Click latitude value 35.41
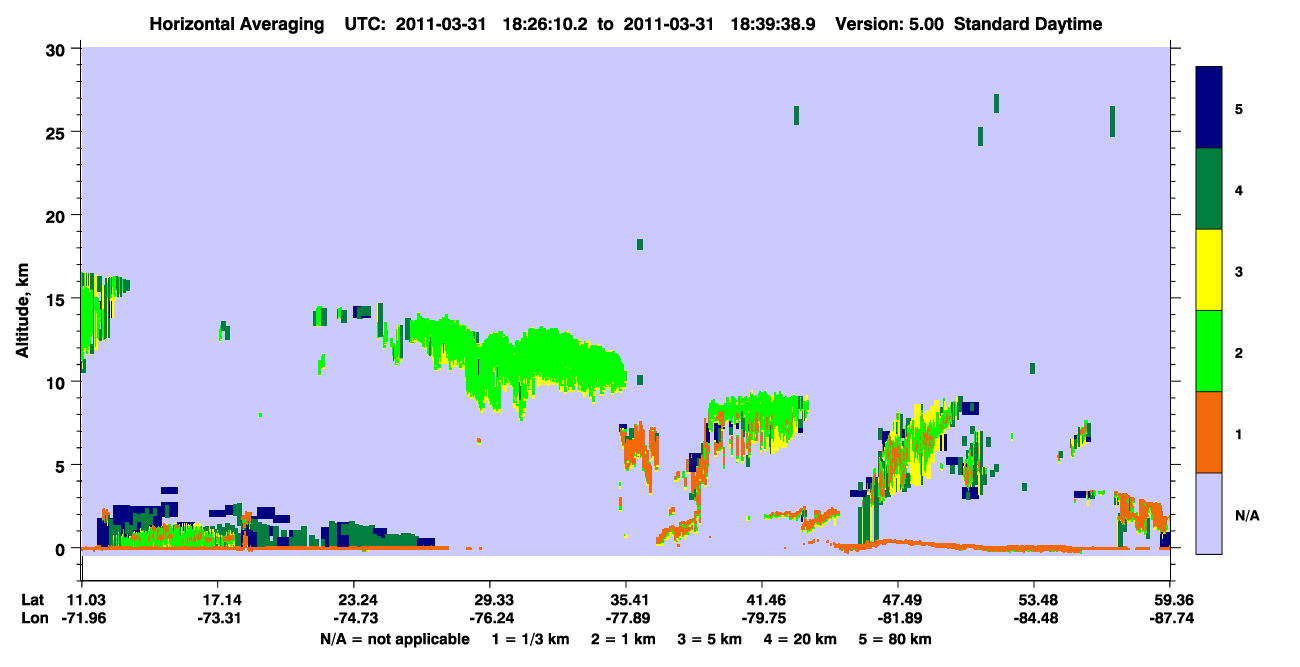Viewport: 1300px width, 667px height. click(626, 600)
